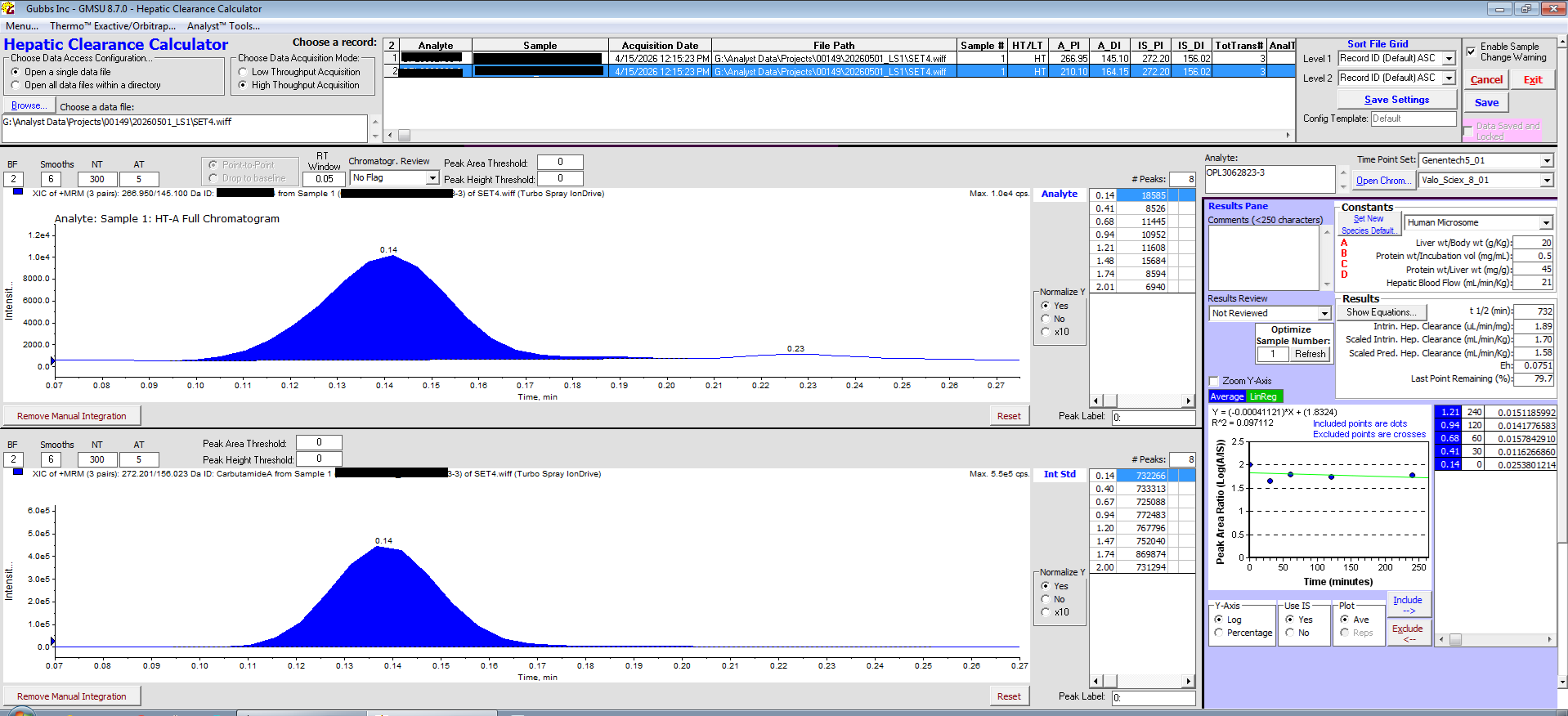Open Chrom... link button

[x=1382, y=181]
